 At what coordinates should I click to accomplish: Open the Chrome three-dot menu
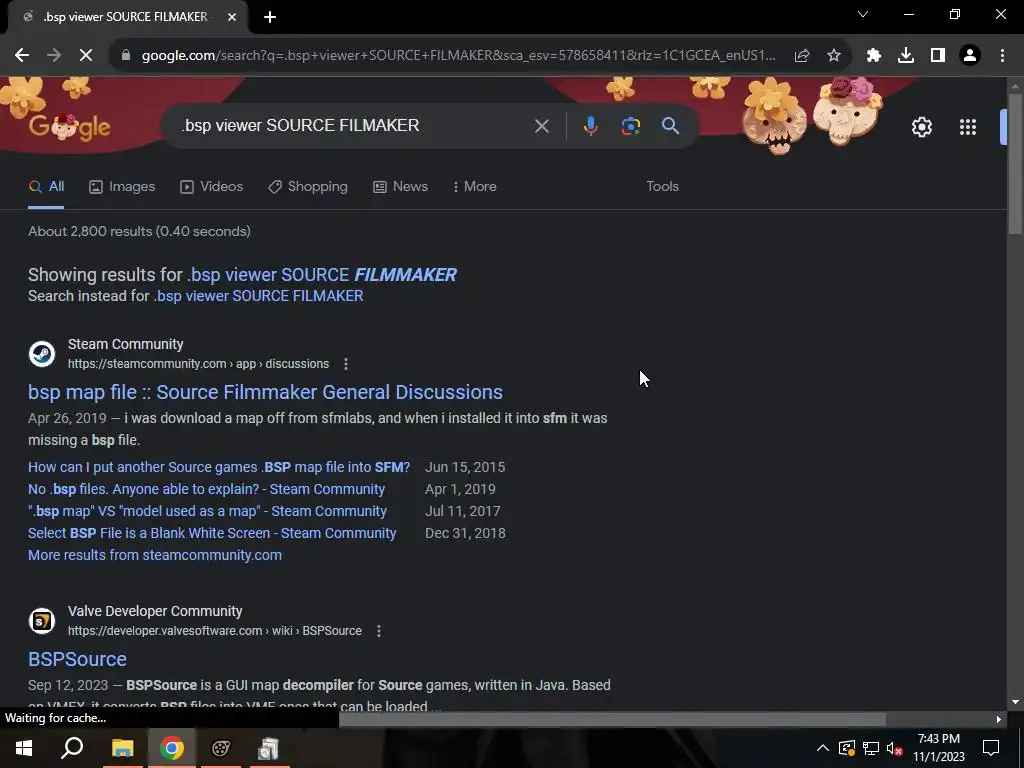click(x=1002, y=56)
